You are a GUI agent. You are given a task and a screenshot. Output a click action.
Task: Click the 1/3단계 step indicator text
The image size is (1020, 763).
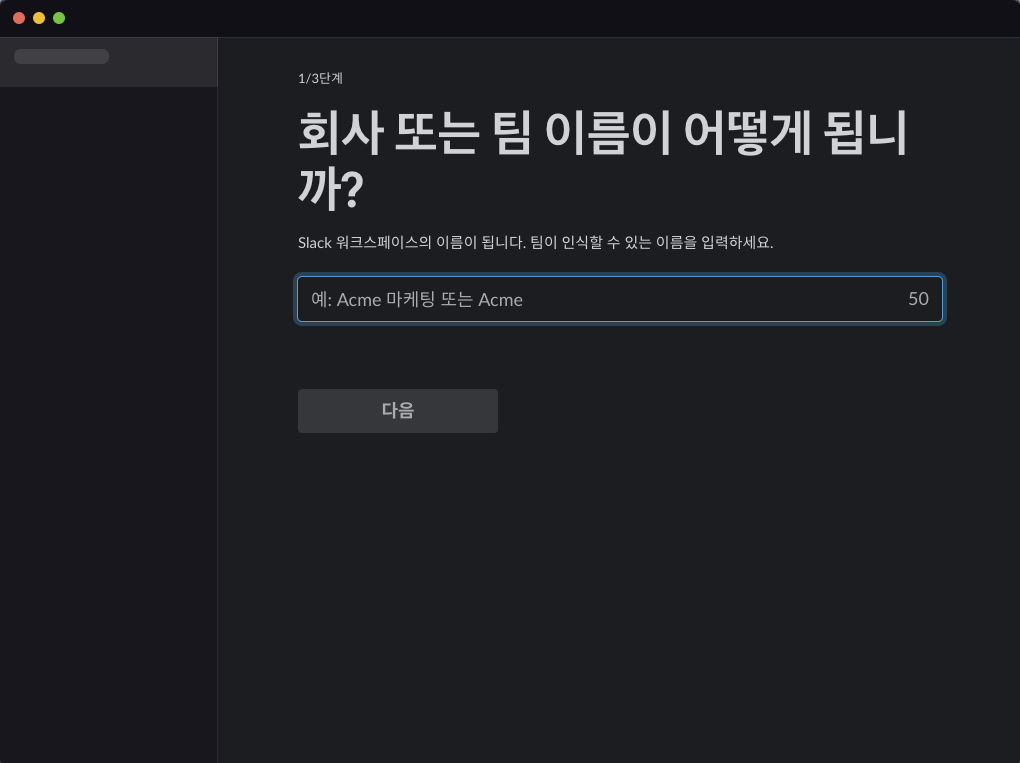point(320,78)
